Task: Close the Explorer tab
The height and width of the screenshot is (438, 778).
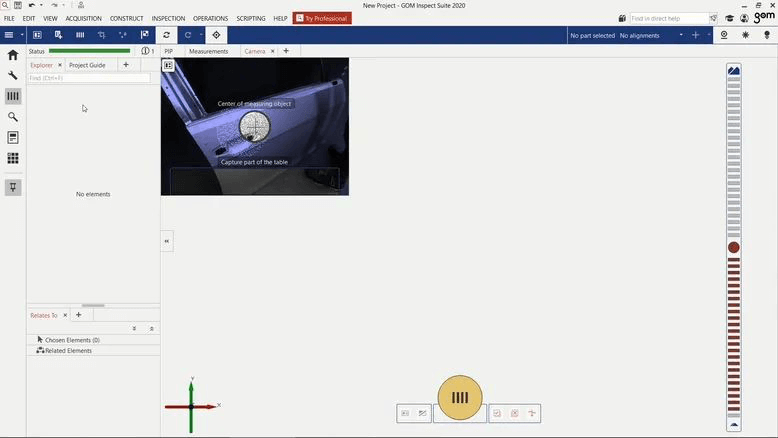Action: coord(60,65)
